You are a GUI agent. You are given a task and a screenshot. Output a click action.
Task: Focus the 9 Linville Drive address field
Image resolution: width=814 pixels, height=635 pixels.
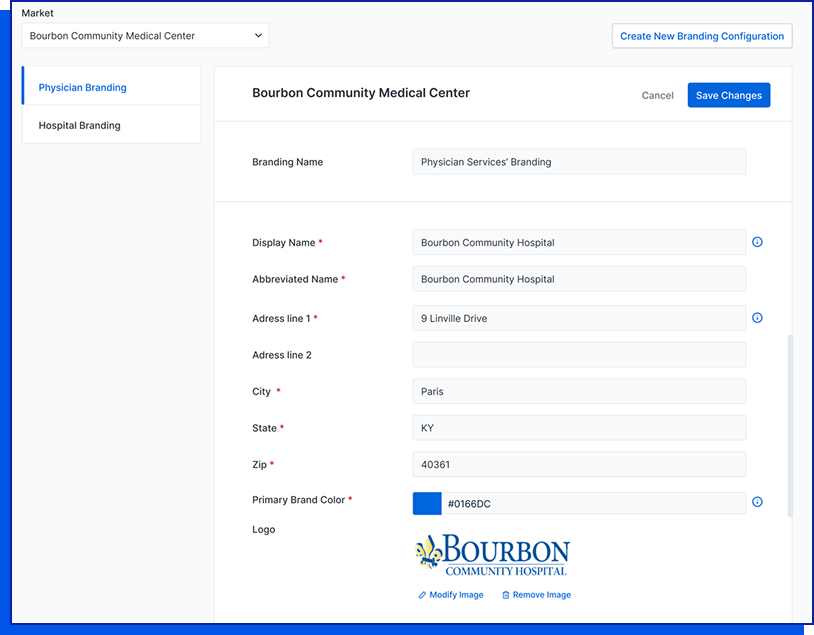(x=579, y=318)
